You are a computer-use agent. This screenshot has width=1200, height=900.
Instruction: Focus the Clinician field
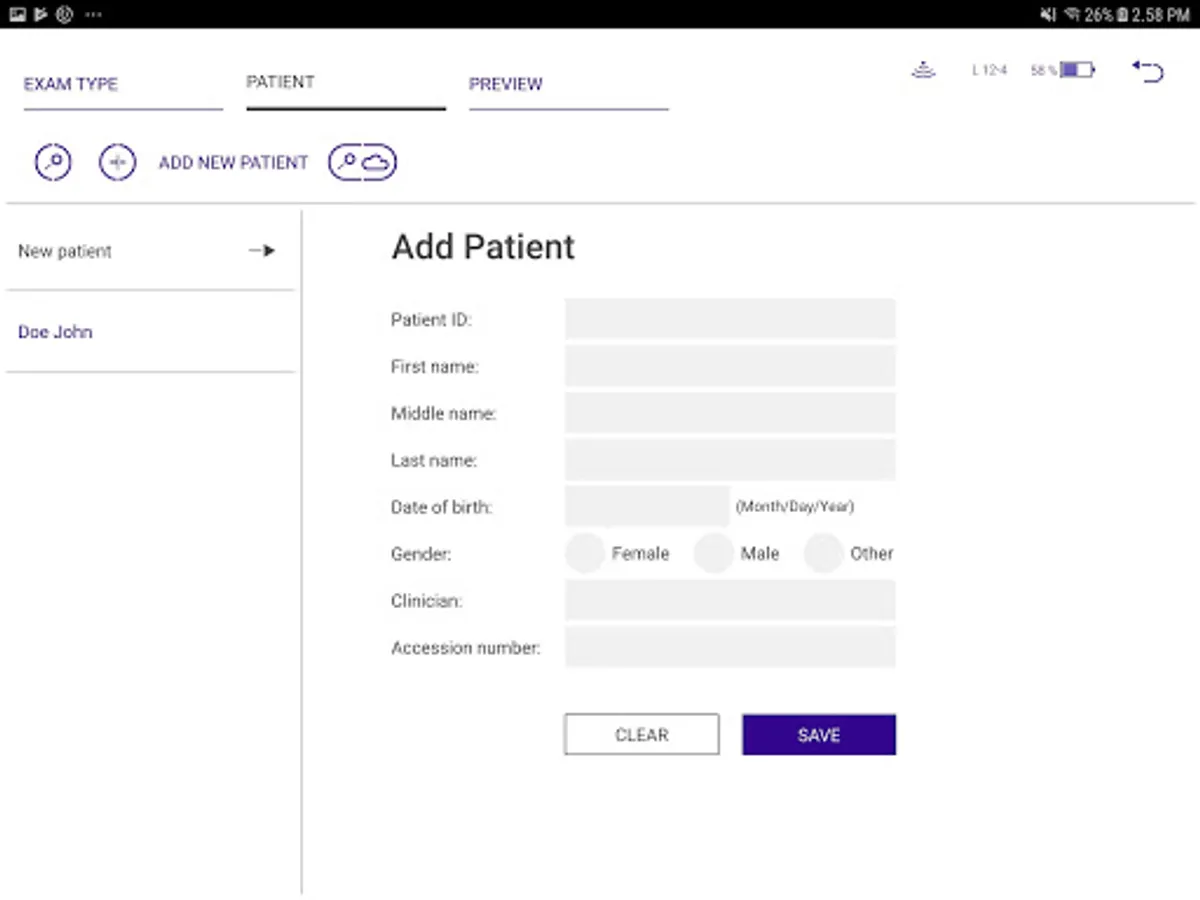(730, 600)
